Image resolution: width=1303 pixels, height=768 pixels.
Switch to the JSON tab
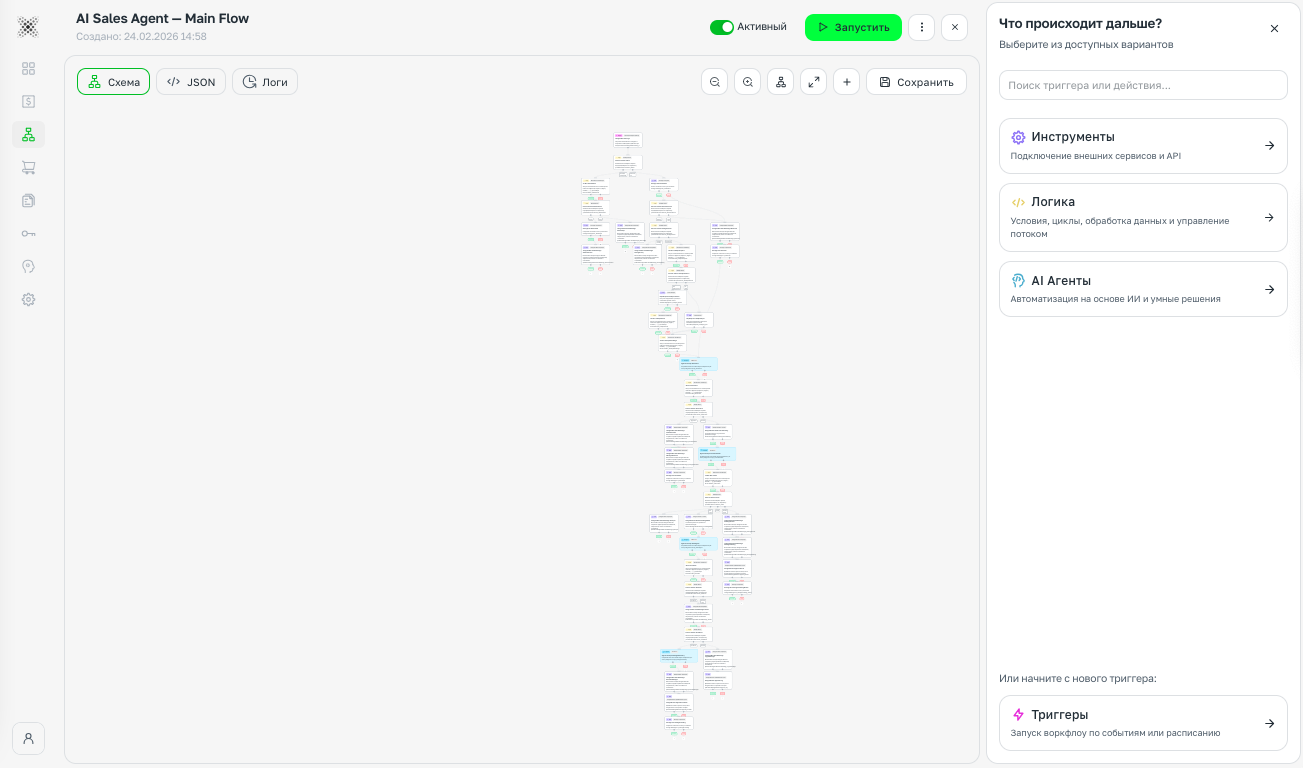(191, 82)
